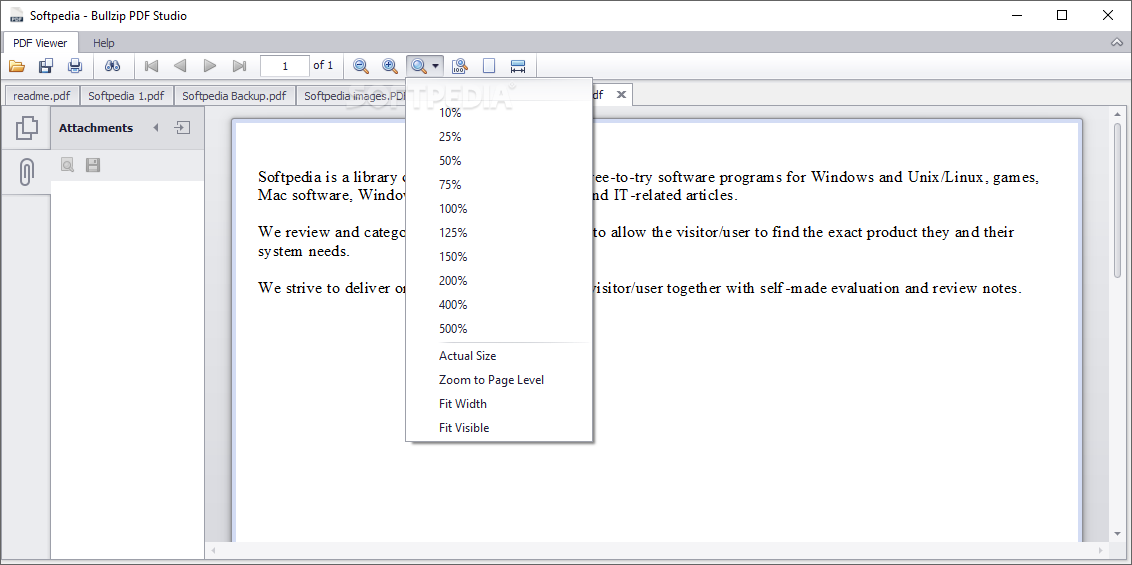Select 100% from zoom menu
The image size is (1132, 565).
[499, 209]
